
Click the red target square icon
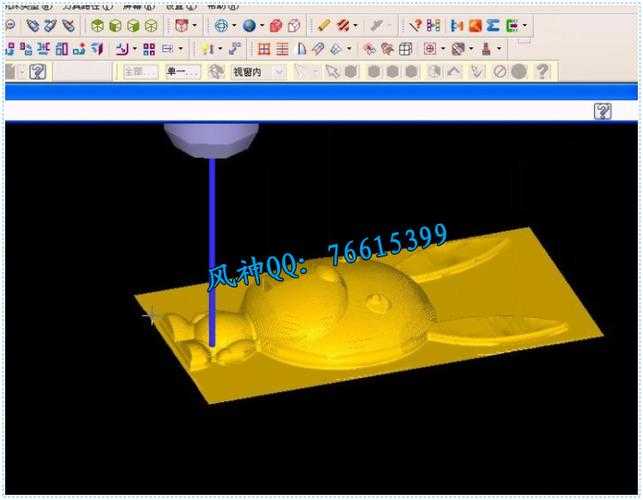coord(429,49)
